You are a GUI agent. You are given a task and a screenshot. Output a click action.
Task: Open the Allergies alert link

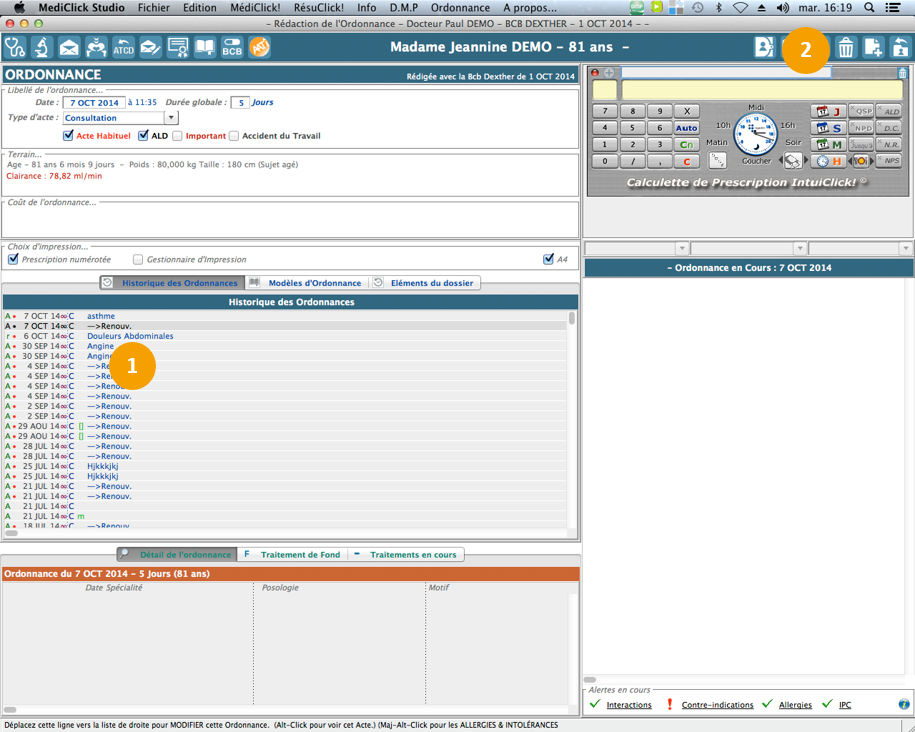(x=795, y=705)
